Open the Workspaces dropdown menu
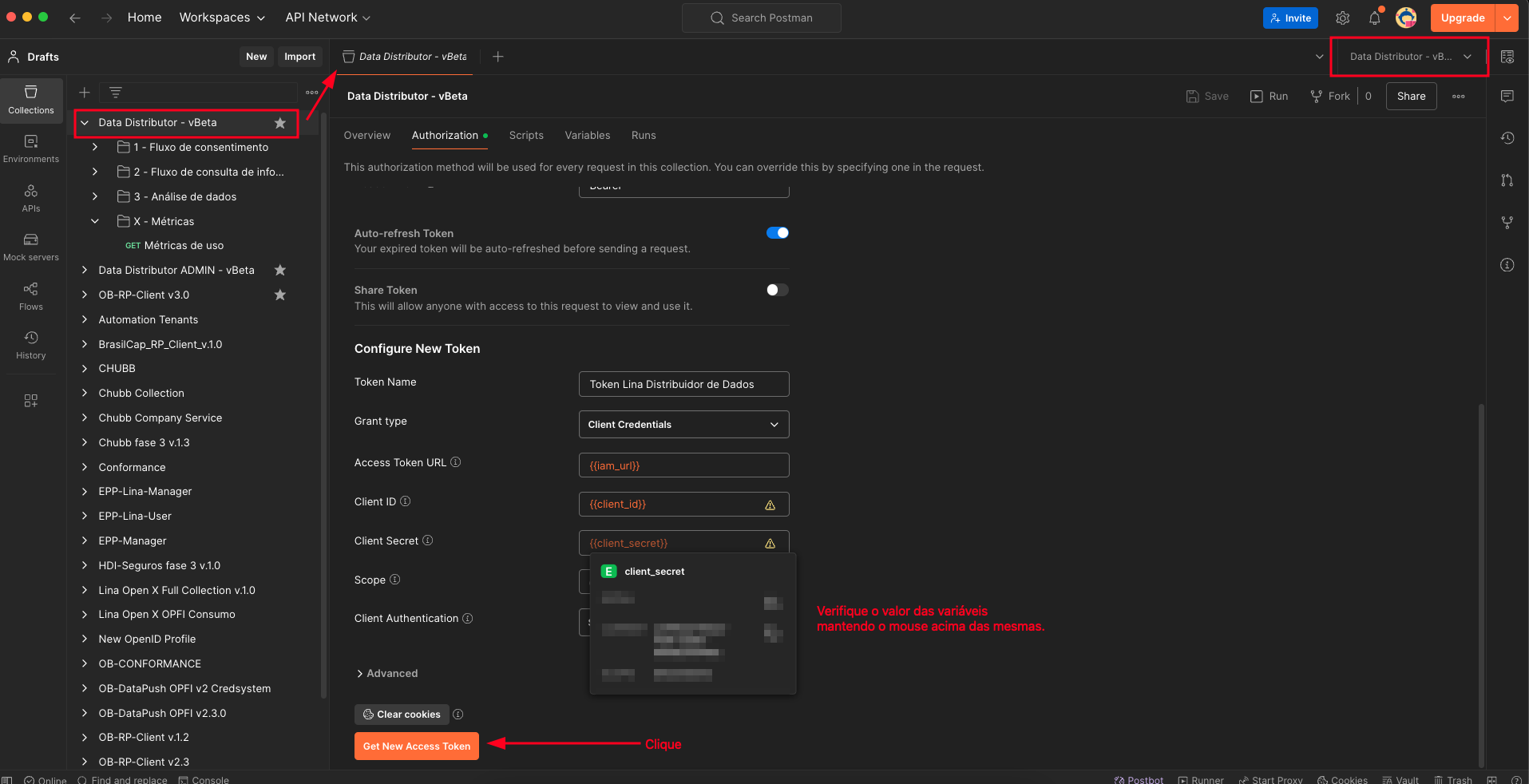This screenshot has height=784, width=1529. [222, 18]
